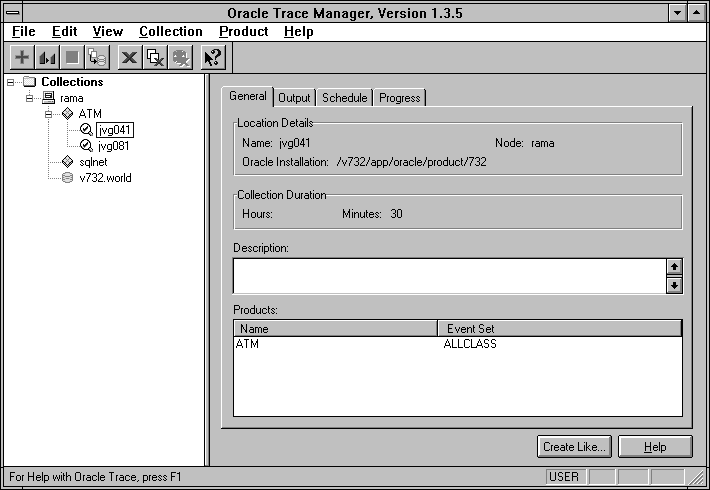Screen dimensions: 710x490
Task: Click the context Help arrow-question icon
Action: pos(213,58)
